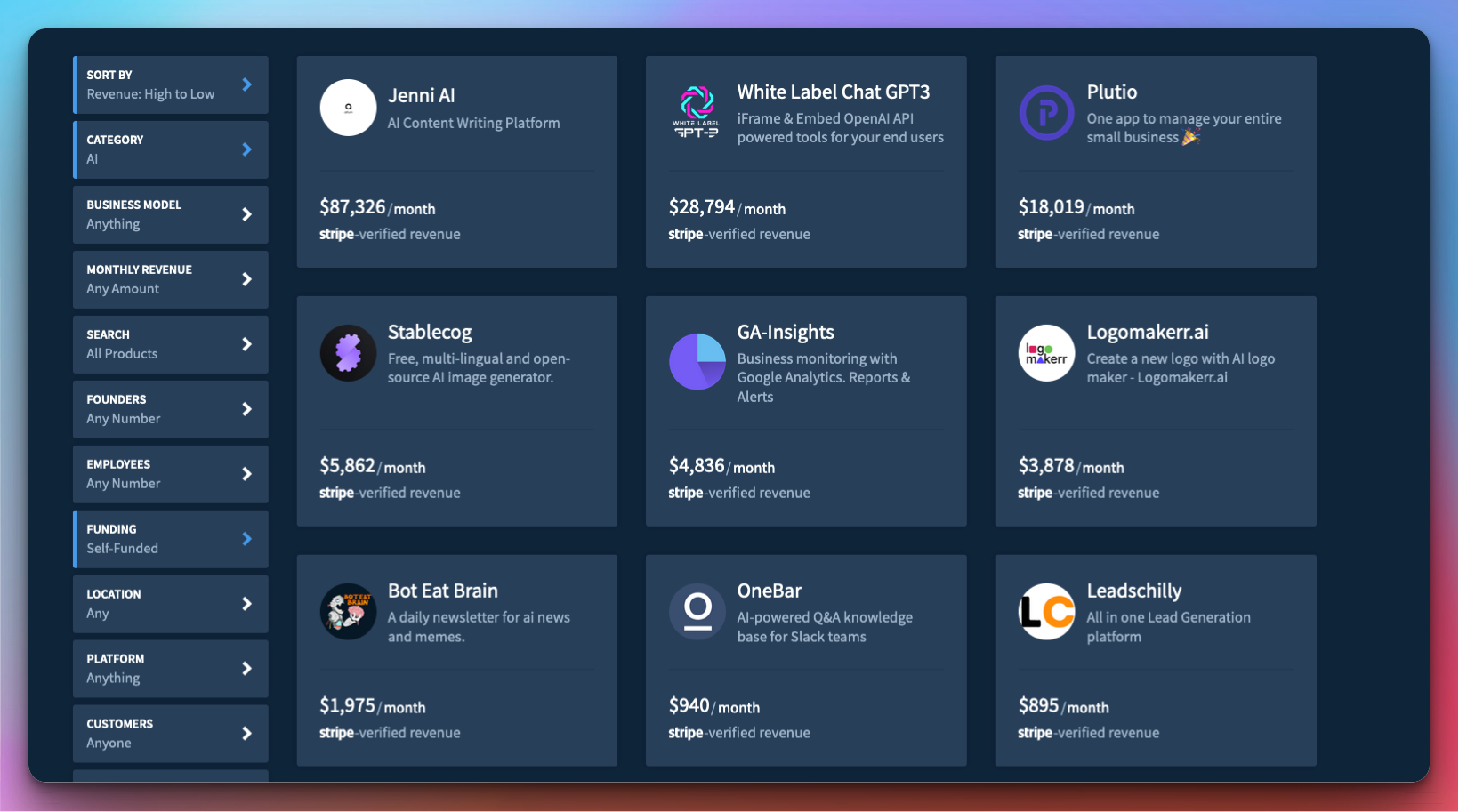Expand the Founders filter chevron
1459x812 pixels.
point(247,409)
